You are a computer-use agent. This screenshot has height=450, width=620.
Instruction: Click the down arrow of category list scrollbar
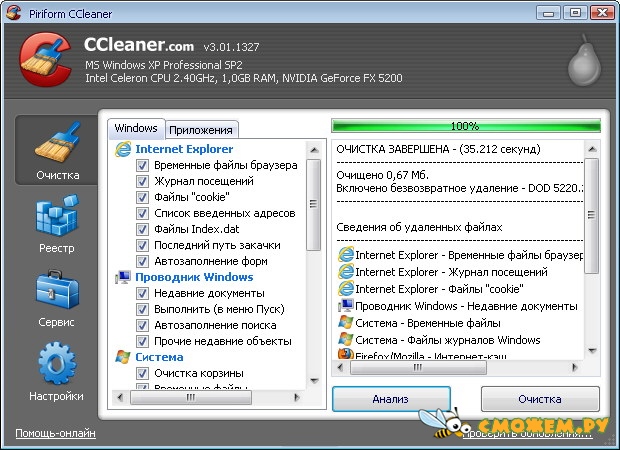pos(314,381)
